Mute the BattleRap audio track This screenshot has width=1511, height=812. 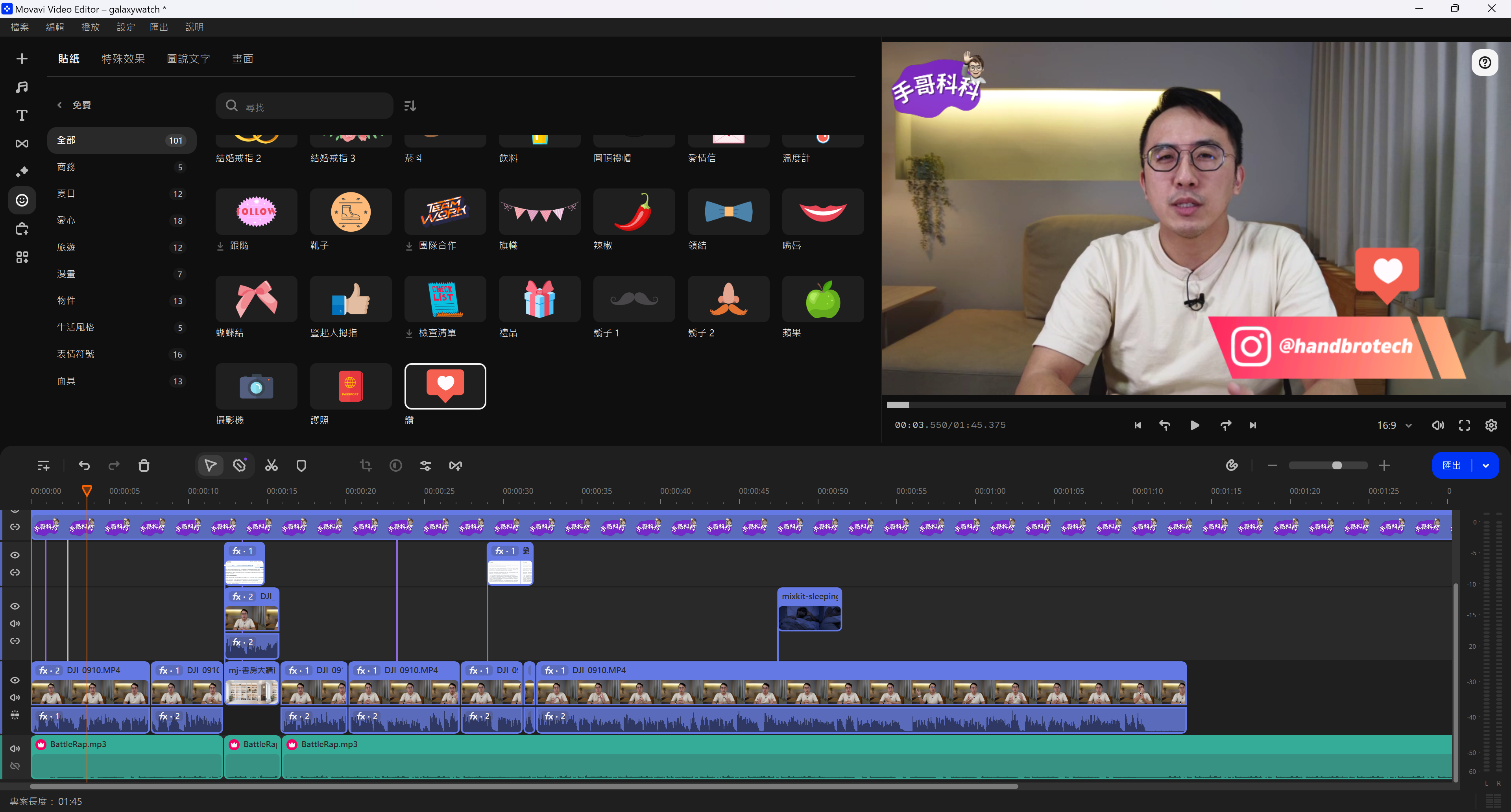(15, 748)
